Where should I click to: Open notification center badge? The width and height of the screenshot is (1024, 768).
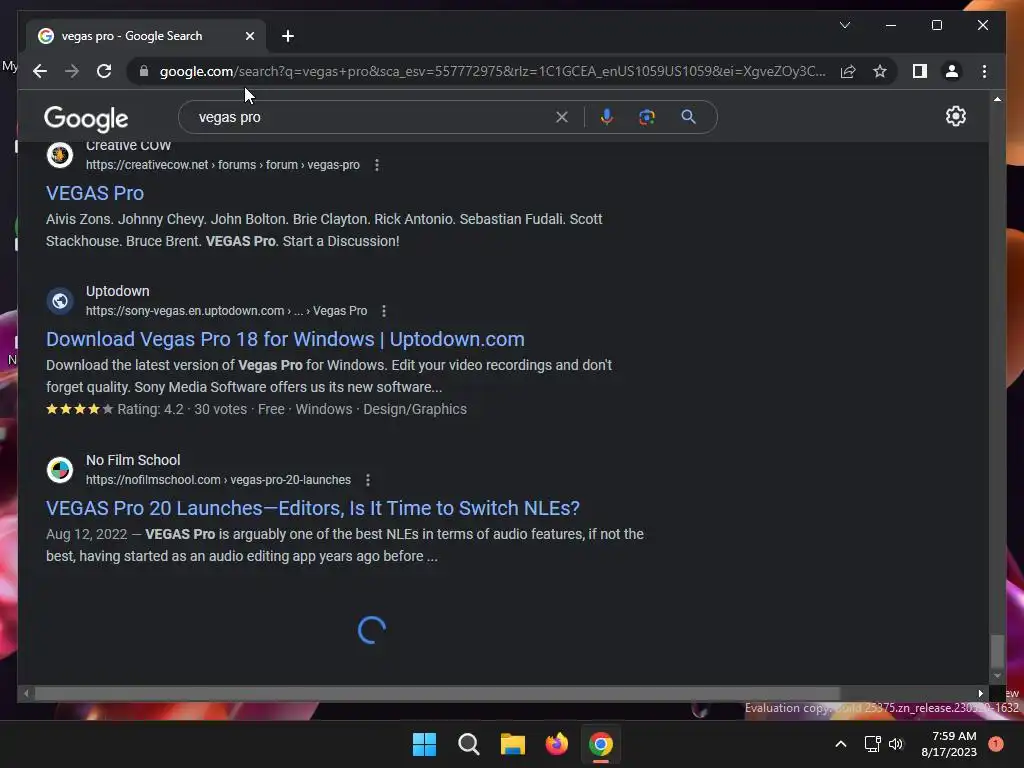(996, 744)
